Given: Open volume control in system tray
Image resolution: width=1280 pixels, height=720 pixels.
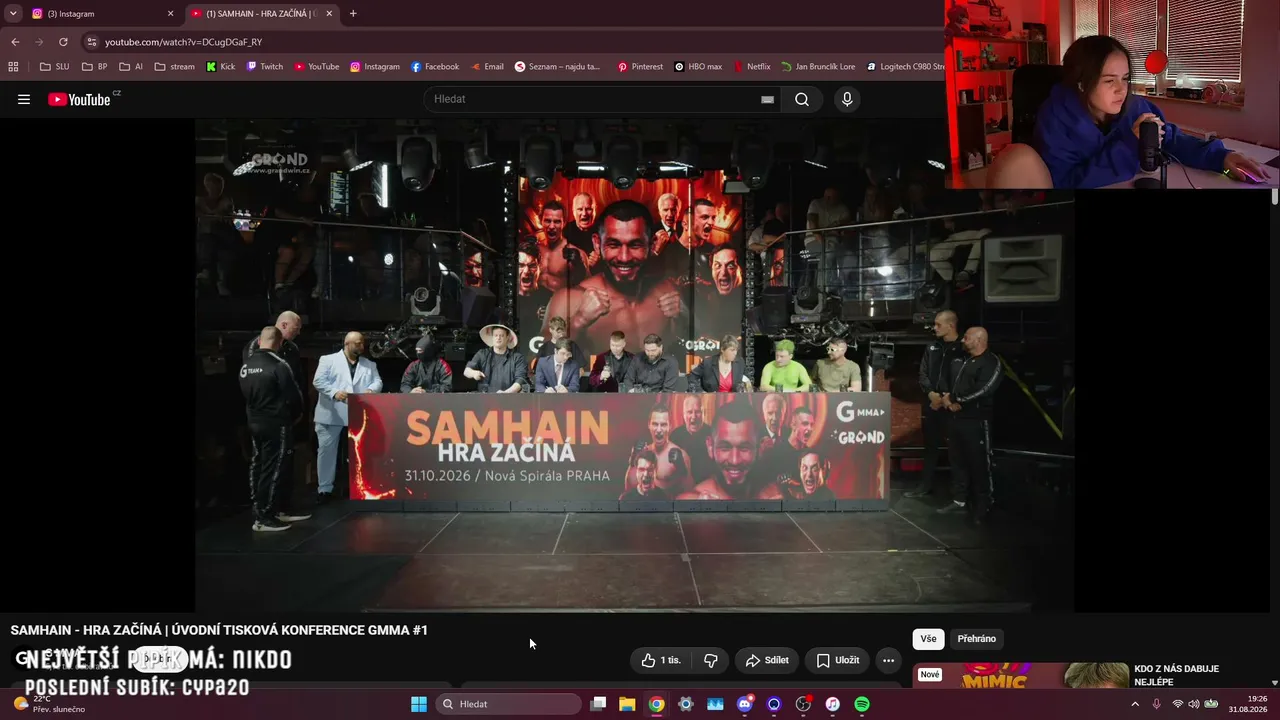Looking at the screenshot, I should click(x=1194, y=704).
